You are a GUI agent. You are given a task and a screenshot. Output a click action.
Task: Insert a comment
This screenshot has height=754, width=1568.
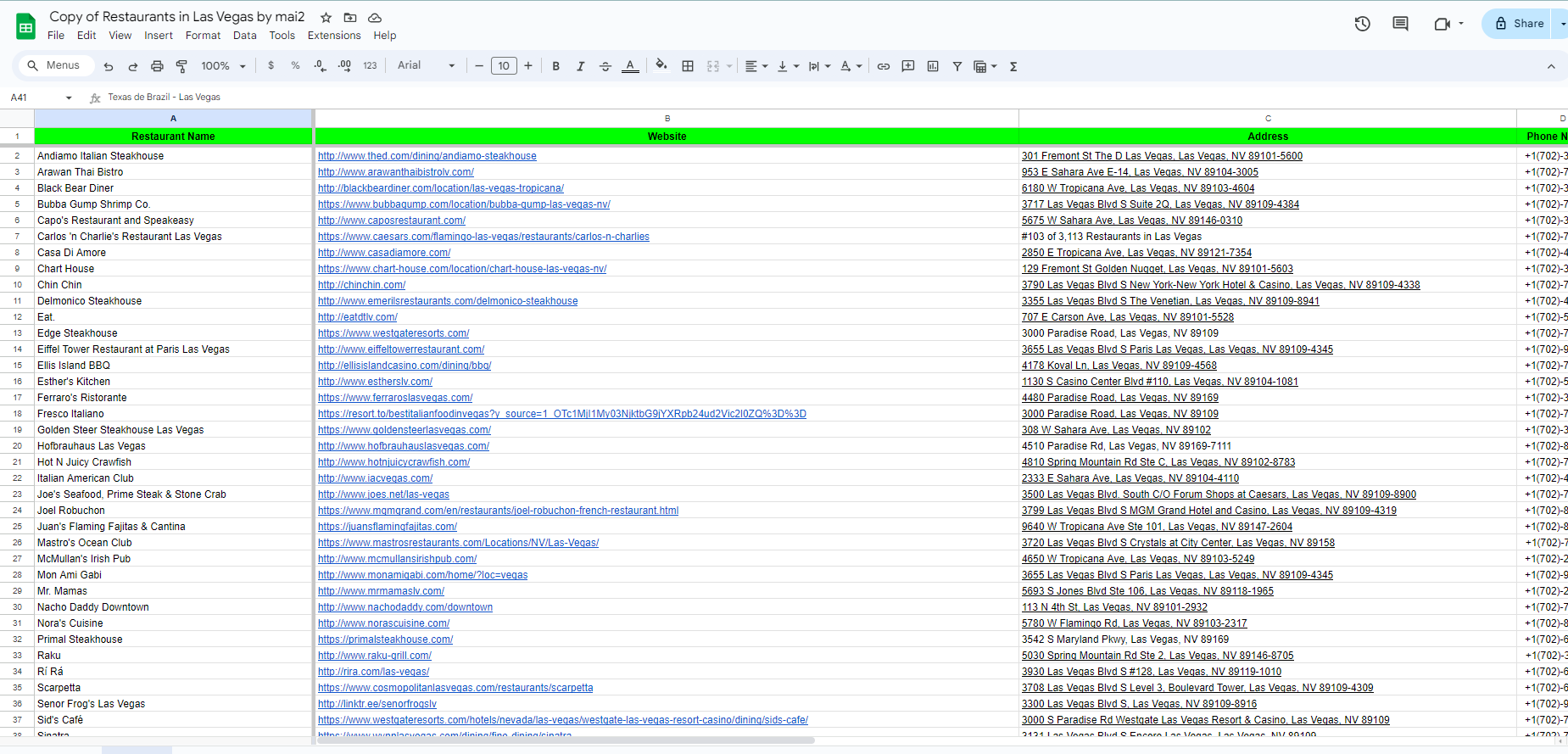tap(908, 66)
